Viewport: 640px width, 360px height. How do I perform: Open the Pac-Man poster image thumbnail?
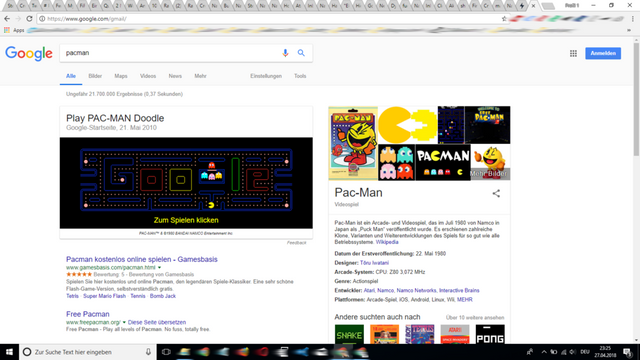pyautogui.click(x=353, y=143)
